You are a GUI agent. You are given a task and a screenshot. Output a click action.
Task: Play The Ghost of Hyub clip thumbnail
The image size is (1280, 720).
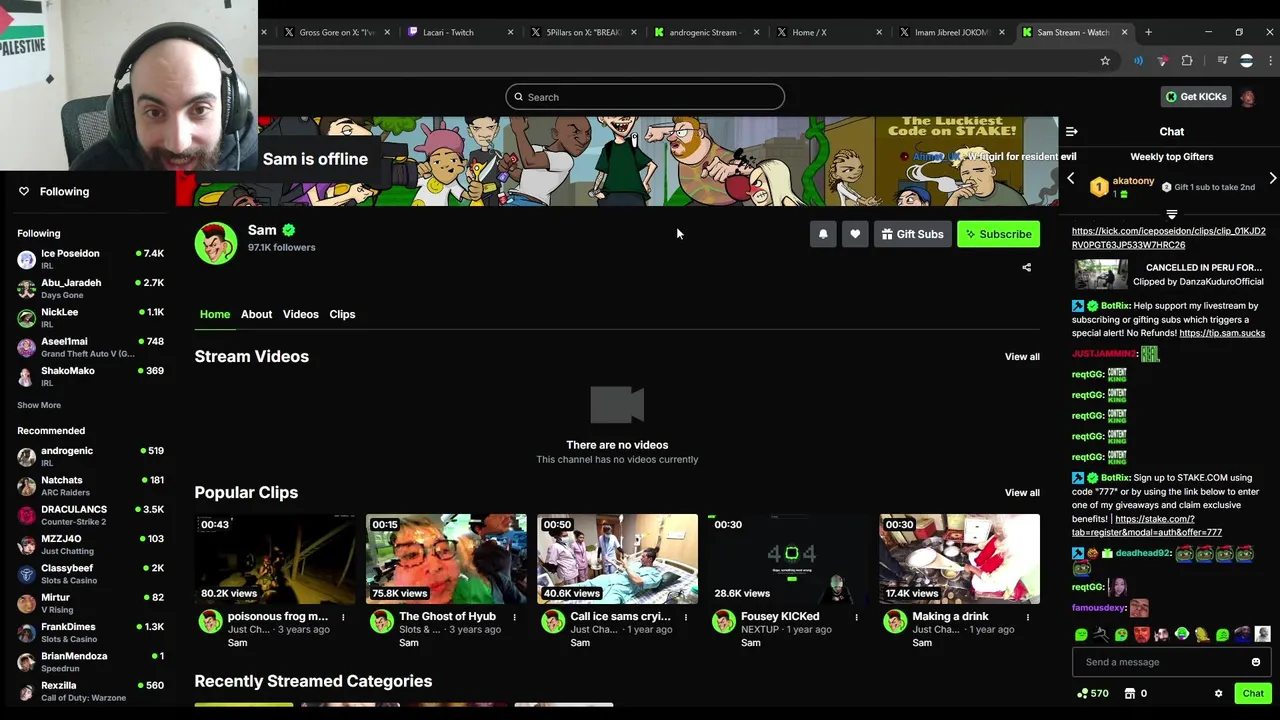[x=446, y=559]
